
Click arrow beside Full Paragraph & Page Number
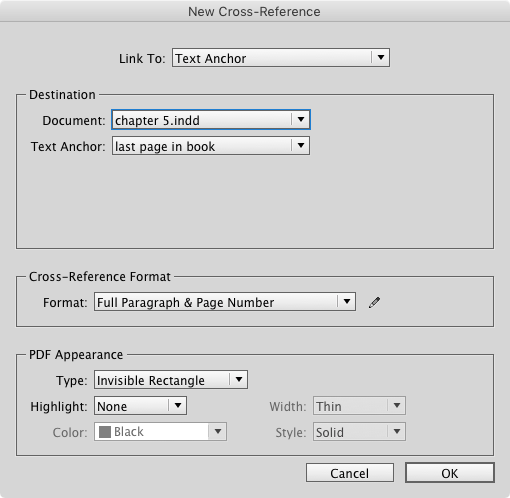coord(347,302)
